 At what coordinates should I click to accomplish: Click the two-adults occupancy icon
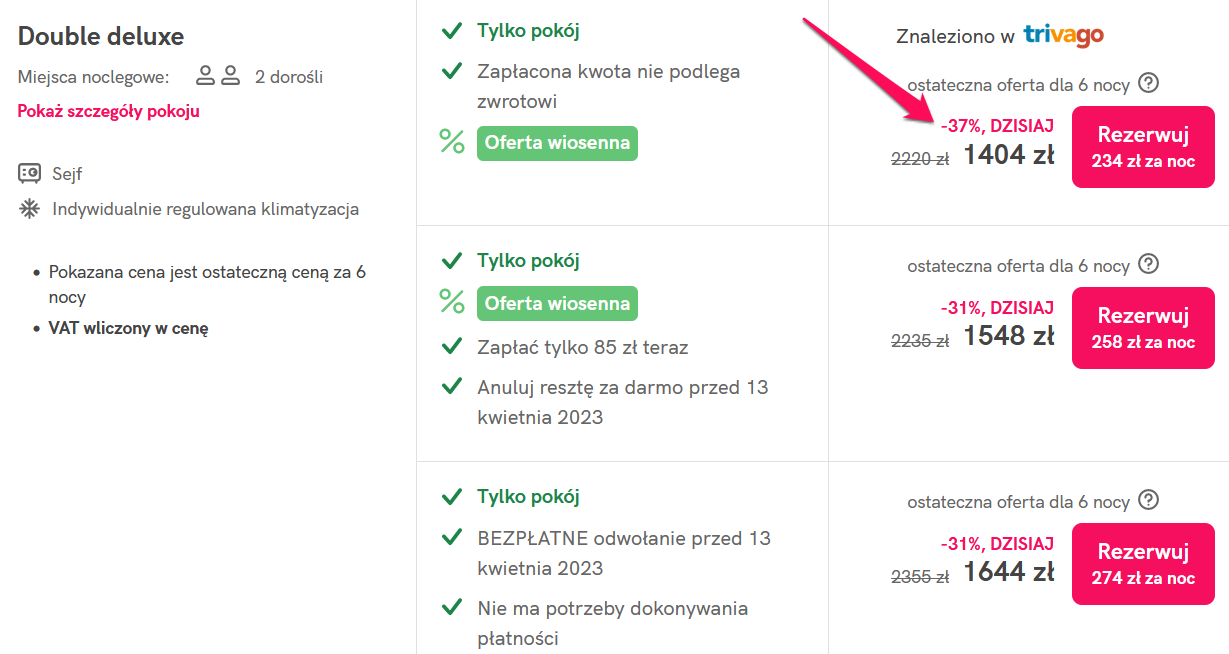(218, 76)
